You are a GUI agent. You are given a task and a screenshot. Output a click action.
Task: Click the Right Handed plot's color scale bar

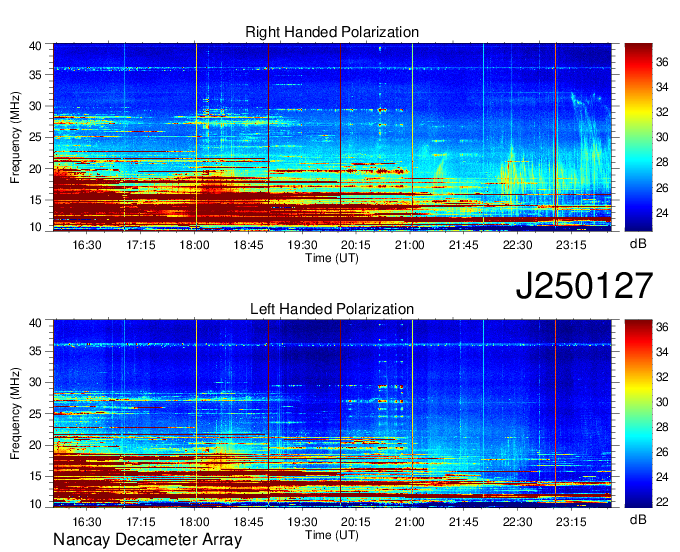coord(638,137)
